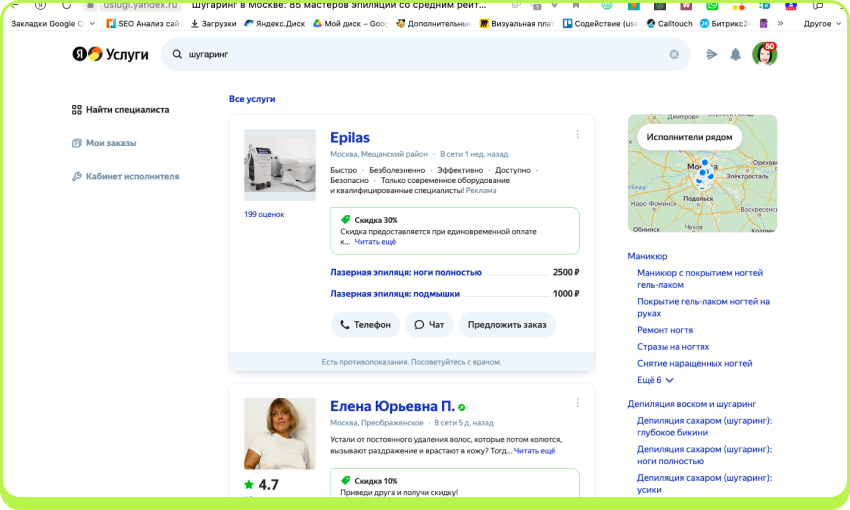
Task: Open the Битрикс24 bookmark
Action: (725, 24)
